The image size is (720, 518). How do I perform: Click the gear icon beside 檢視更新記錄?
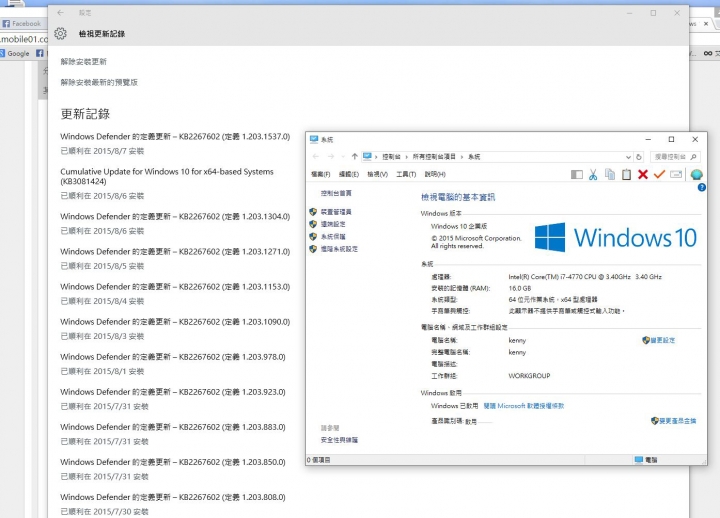pyautogui.click(x=60, y=34)
